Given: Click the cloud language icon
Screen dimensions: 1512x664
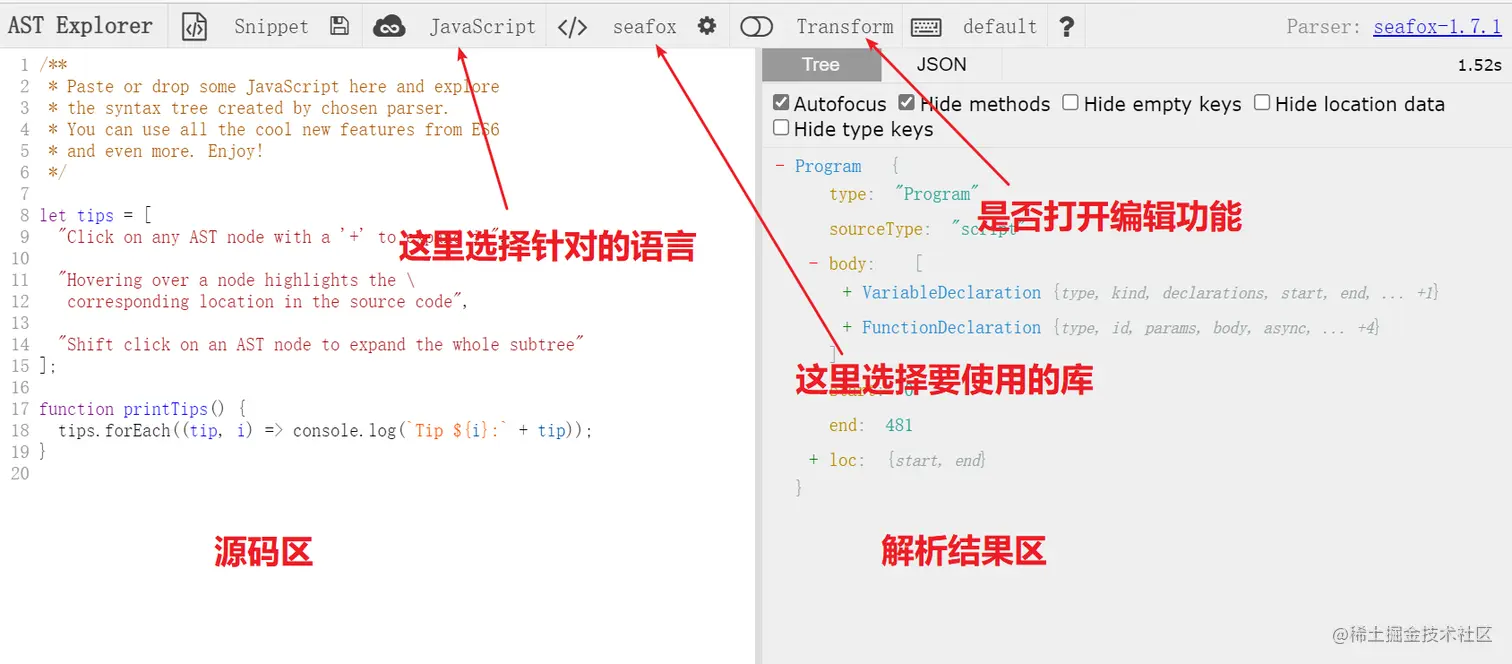Looking at the screenshot, I should tap(389, 27).
